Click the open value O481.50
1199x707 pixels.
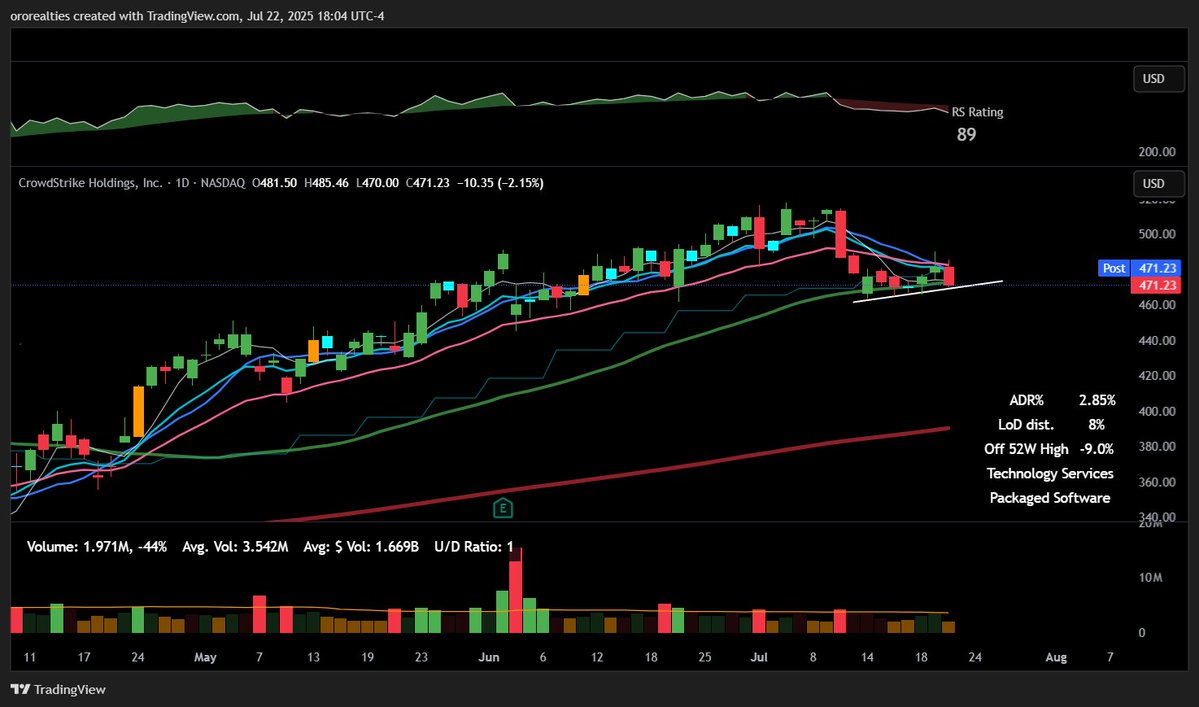click(275, 183)
